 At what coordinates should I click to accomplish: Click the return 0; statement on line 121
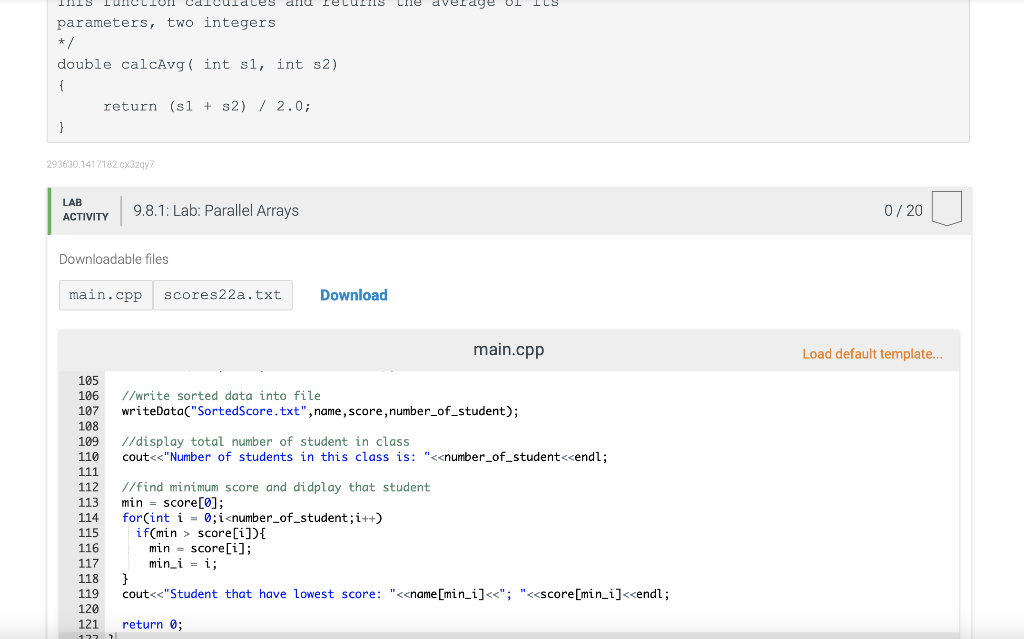[148, 624]
